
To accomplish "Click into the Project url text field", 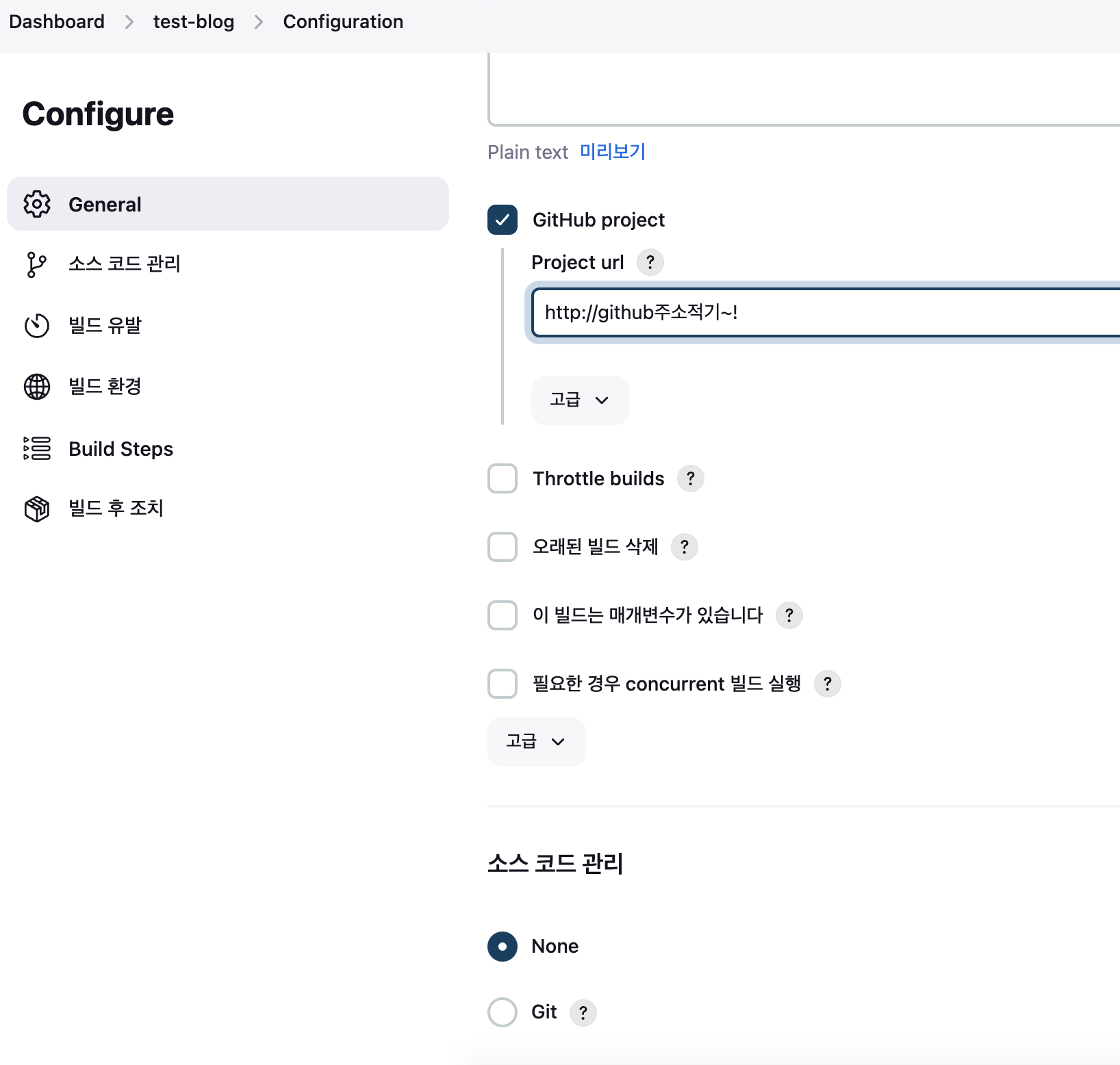I will coord(822,313).
